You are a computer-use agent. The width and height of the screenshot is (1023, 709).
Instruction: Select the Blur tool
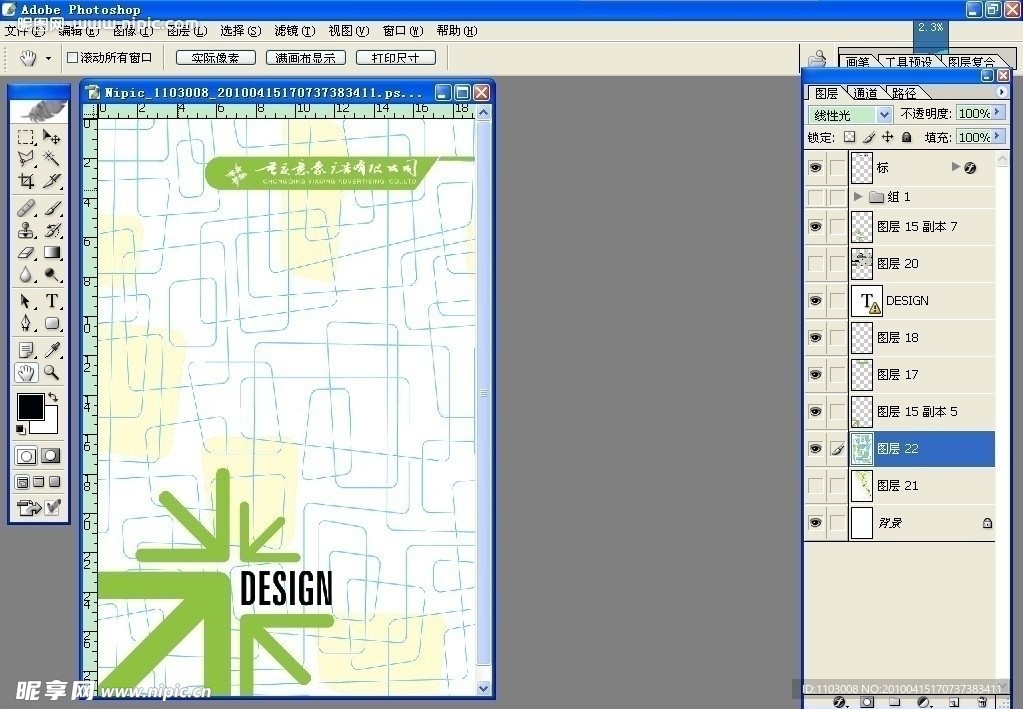click(x=25, y=275)
